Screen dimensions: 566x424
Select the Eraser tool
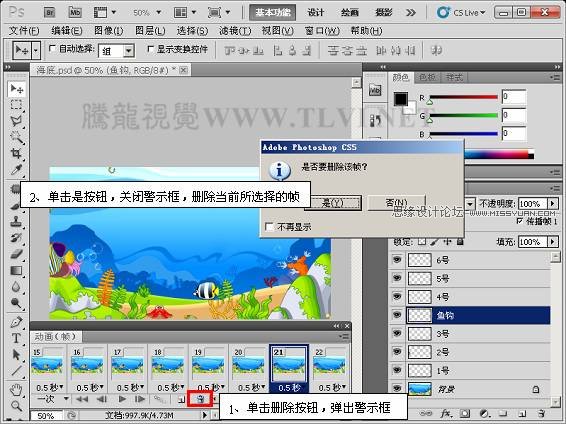(x=16, y=254)
